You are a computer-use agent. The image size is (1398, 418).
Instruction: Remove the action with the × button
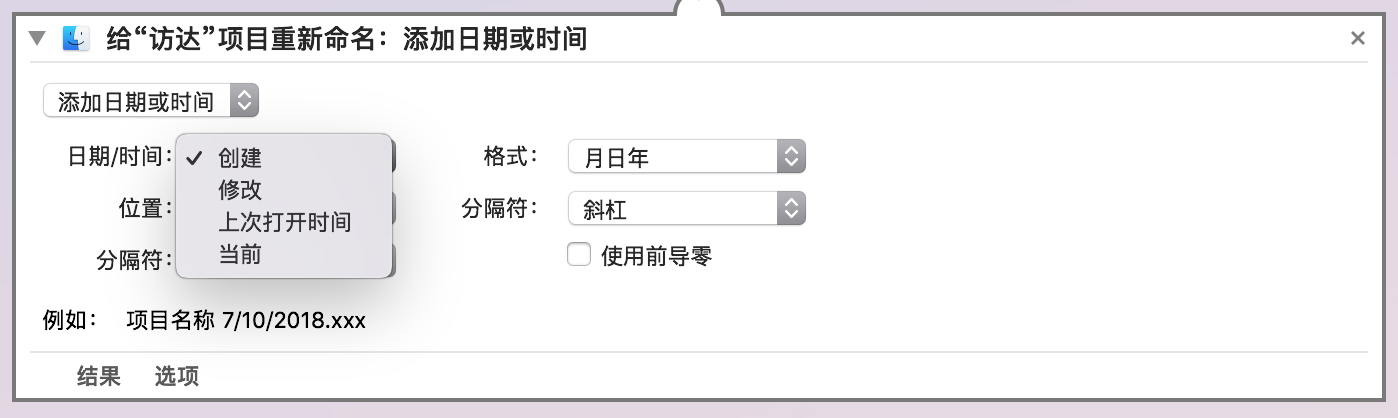[1357, 39]
